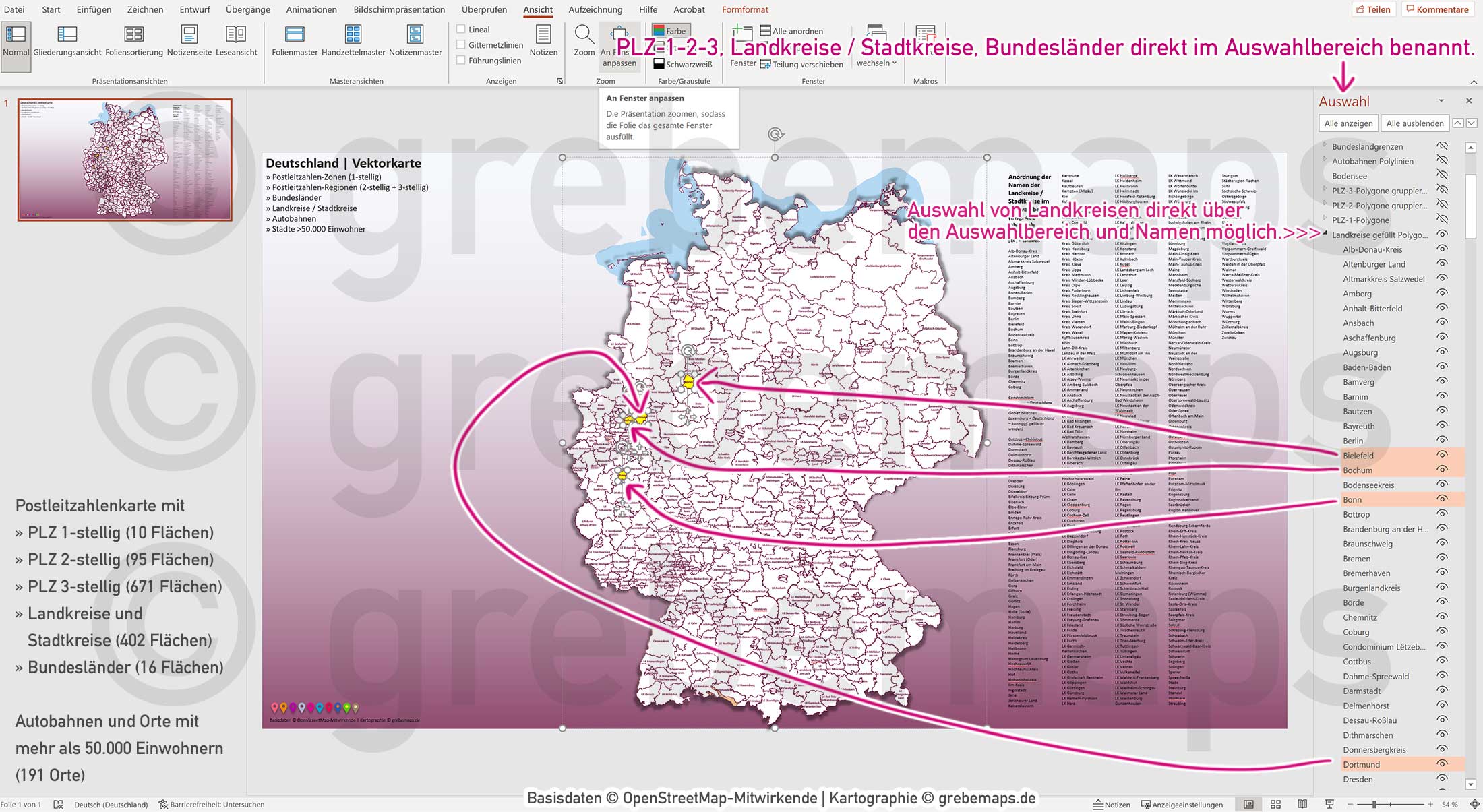1483x812 pixels.
Task: Enable Gitternetzlinien display
Action: 462,45
